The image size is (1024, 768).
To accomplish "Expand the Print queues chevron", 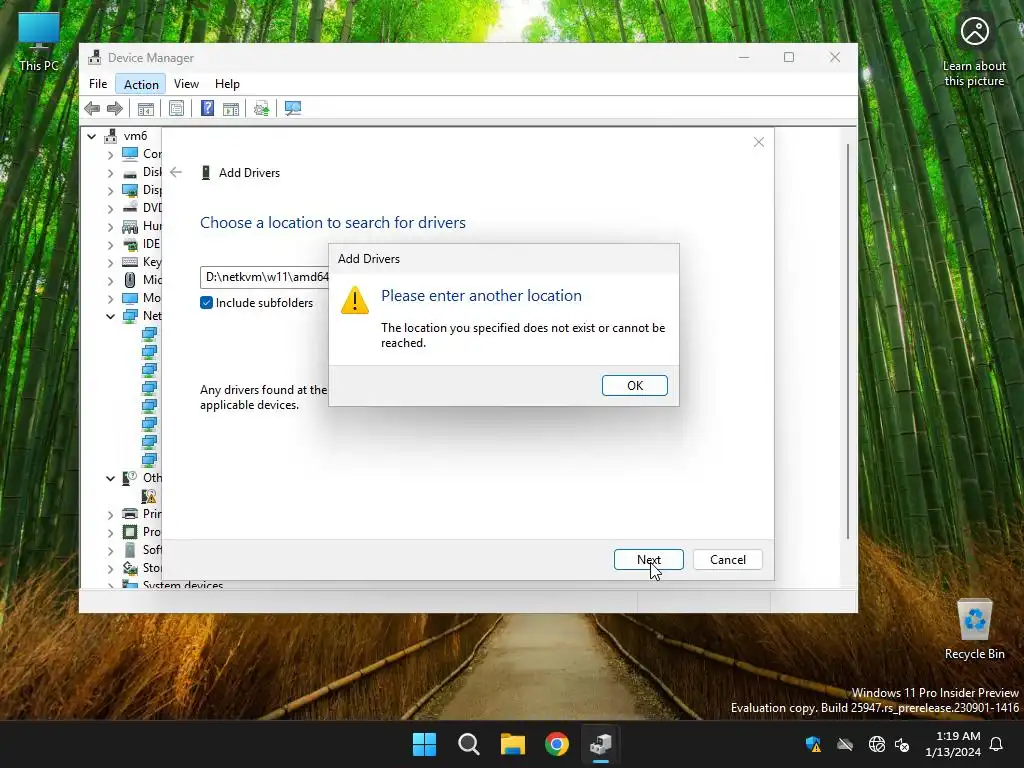I will (110, 515).
